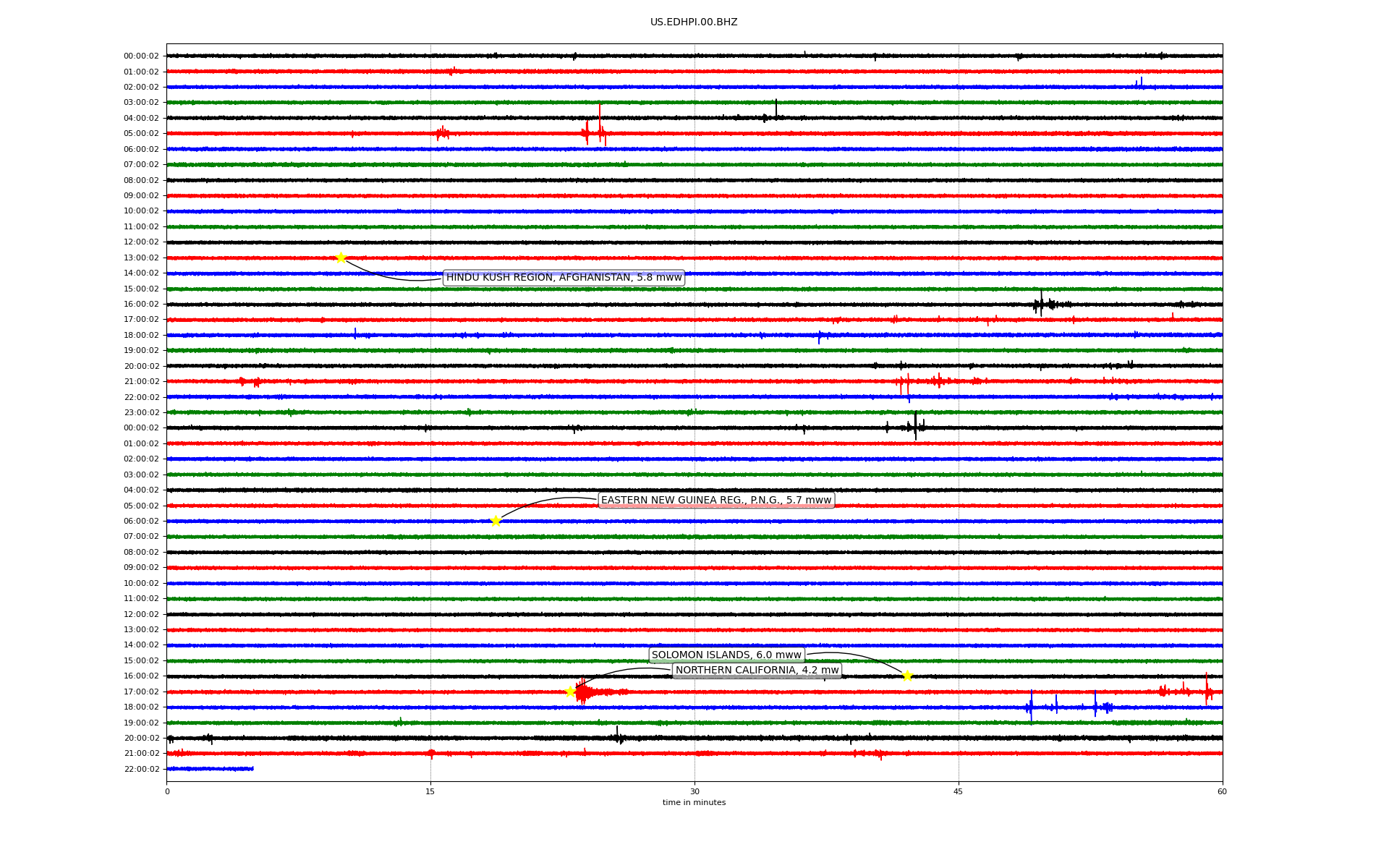Viewport: 1389px width, 868px height.
Task: Click the black spike on second 00:00:02 trace
Action: click(915, 427)
